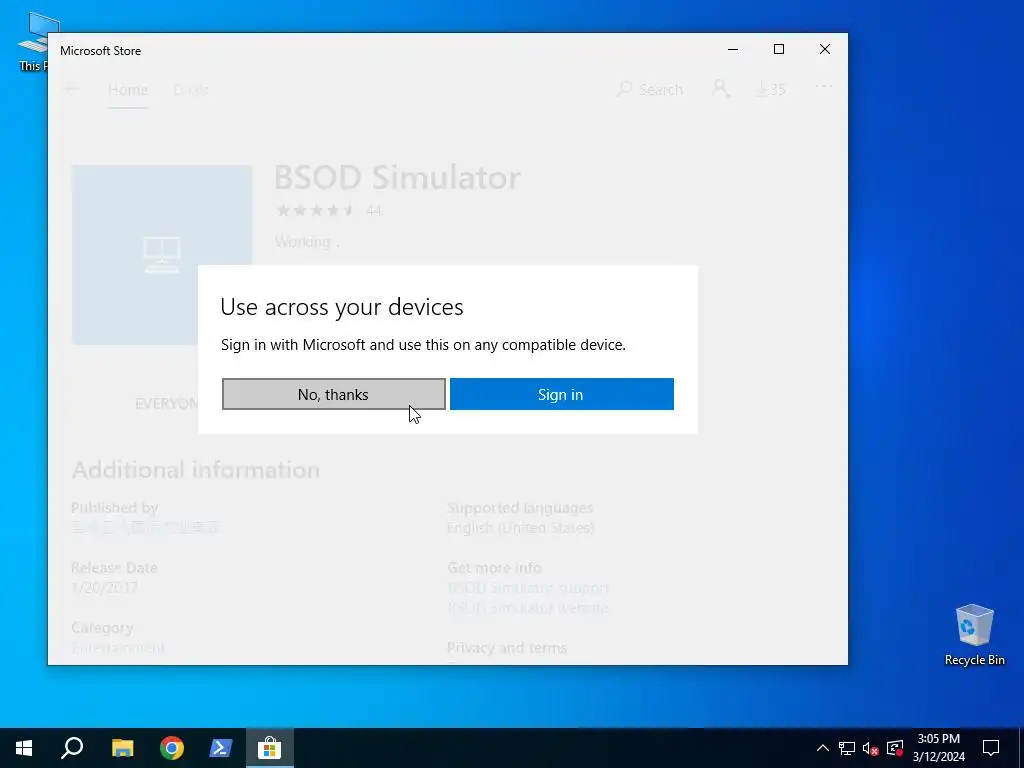Select the Recycle Bin desktop icon
This screenshot has width=1024, height=768.
tap(974, 635)
